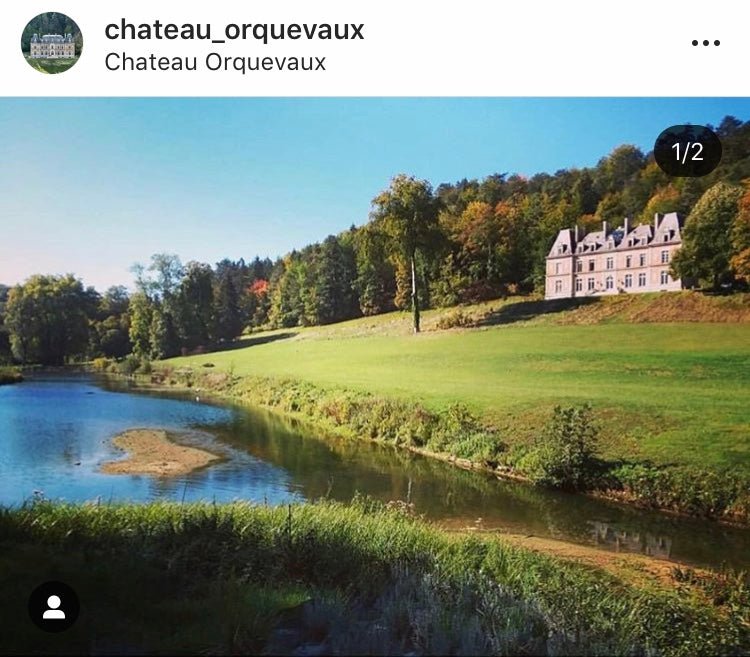Click the red autumn tree in forest
Image resolution: width=750 pixels, height=657 pixels.
tap(259, 288)
